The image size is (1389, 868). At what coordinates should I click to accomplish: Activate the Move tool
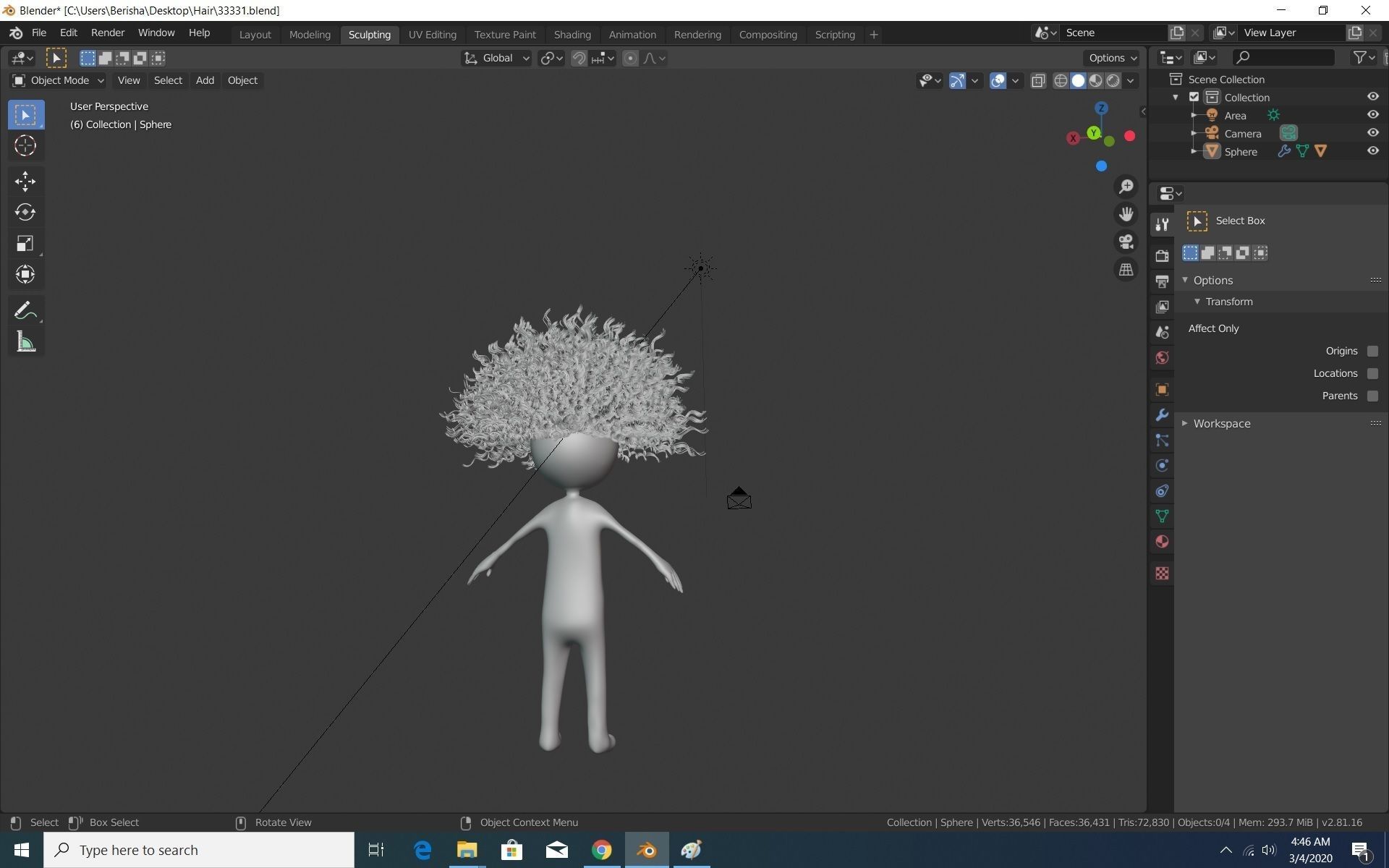point(25,182)
